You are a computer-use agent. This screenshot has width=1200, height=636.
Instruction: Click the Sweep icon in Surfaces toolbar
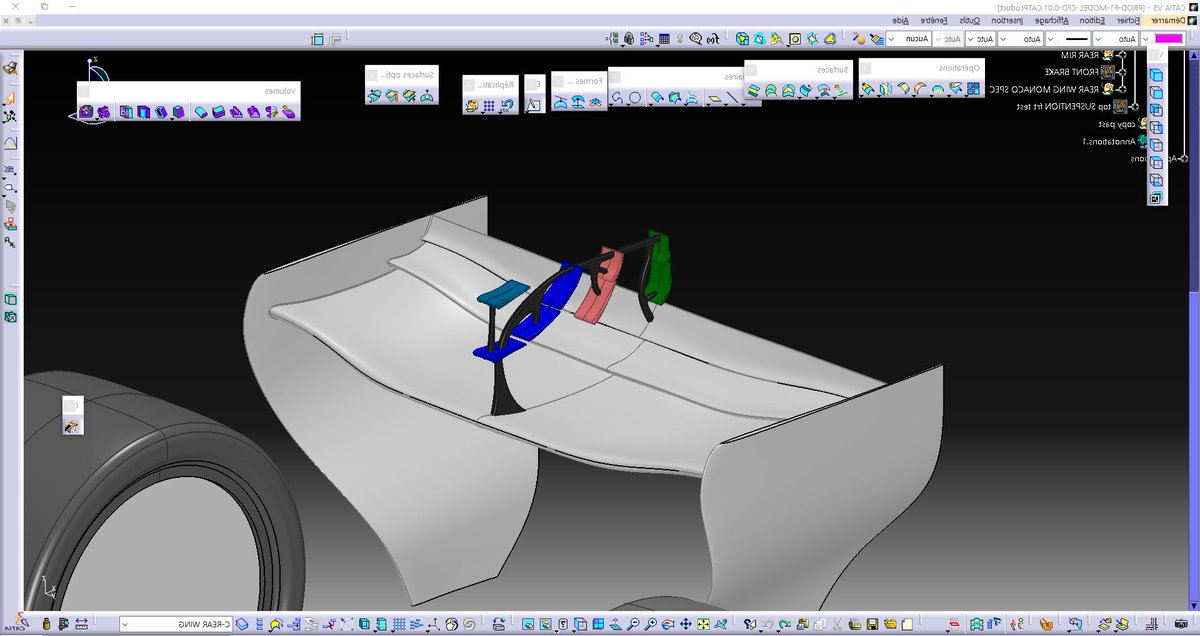[805, 90]
